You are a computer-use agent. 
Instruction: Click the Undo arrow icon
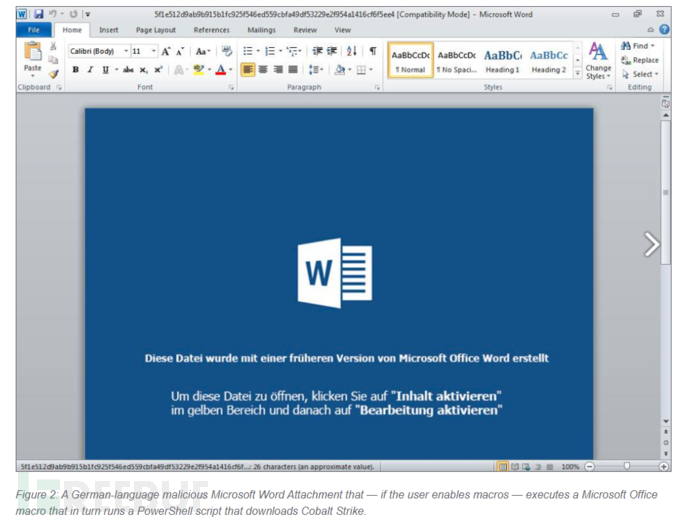53,14
